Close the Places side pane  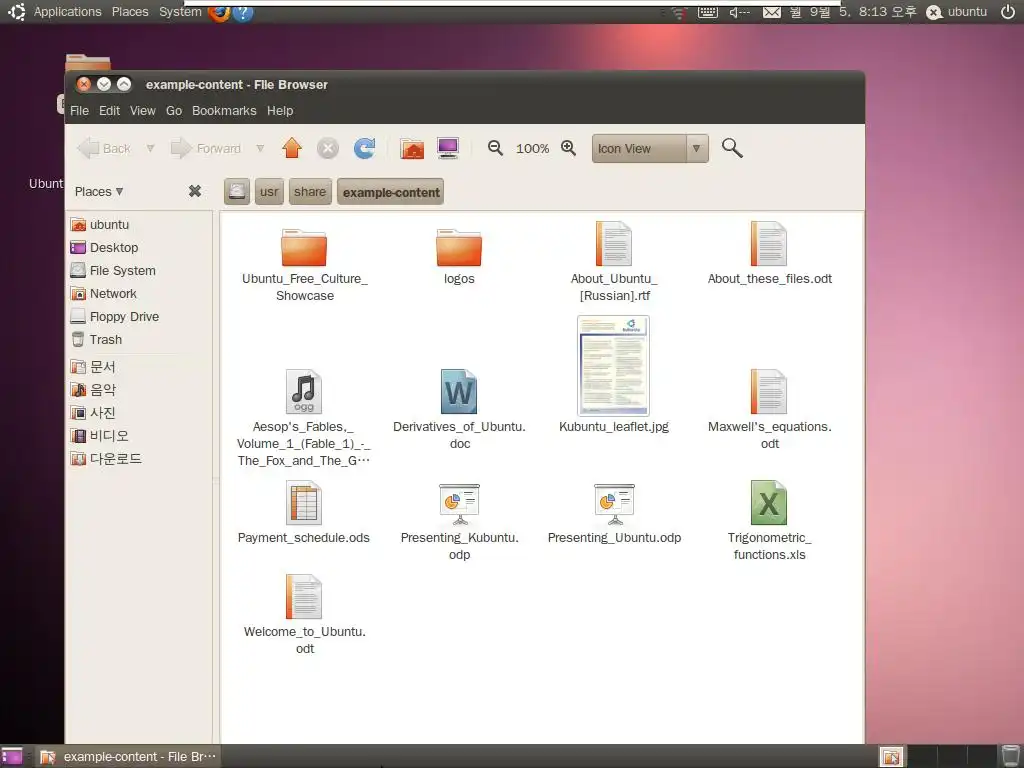point(195,191)
